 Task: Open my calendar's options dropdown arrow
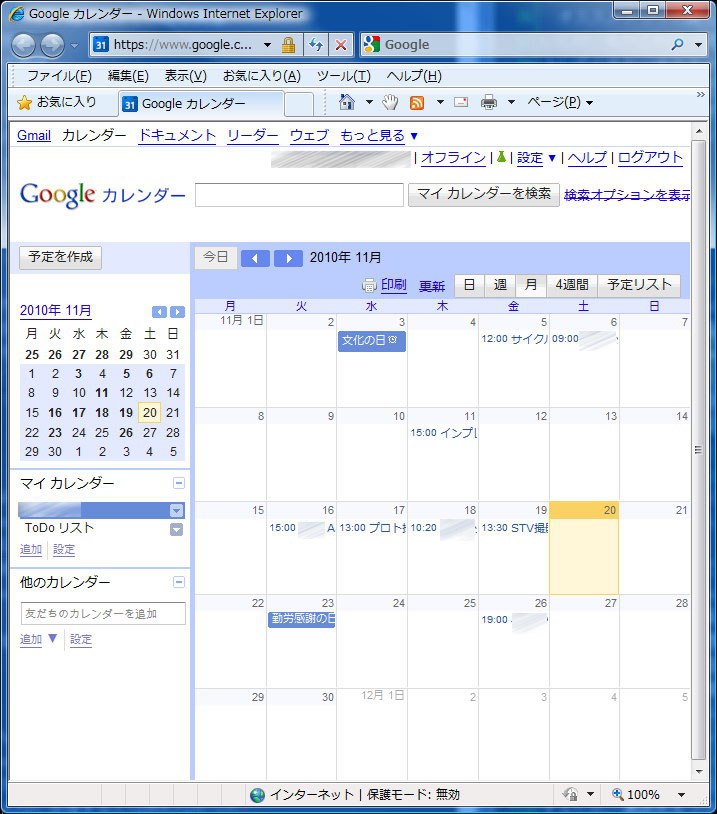pyautogui.click(x=177, y=510)
